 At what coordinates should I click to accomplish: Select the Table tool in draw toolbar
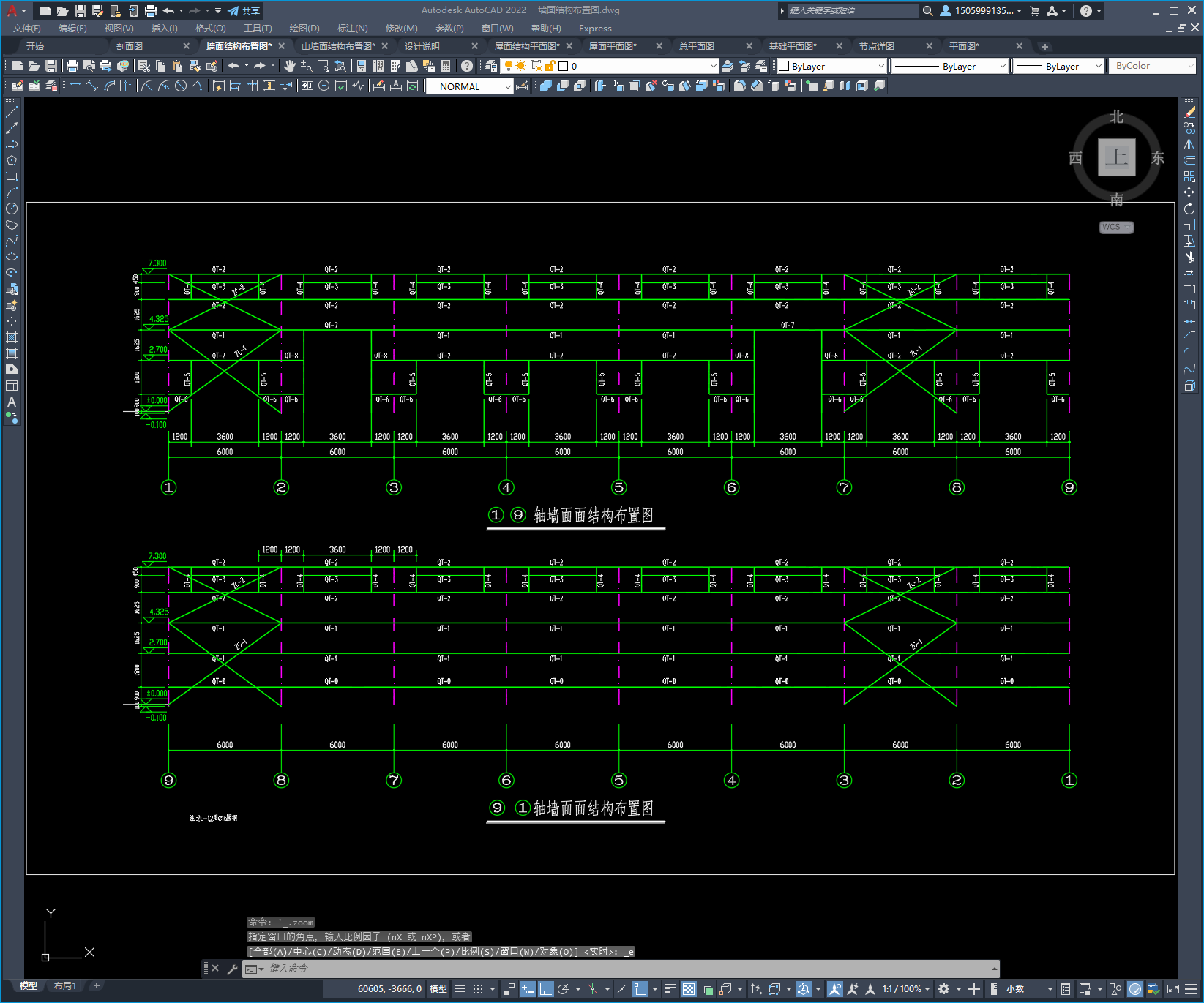tap(12, 386)
